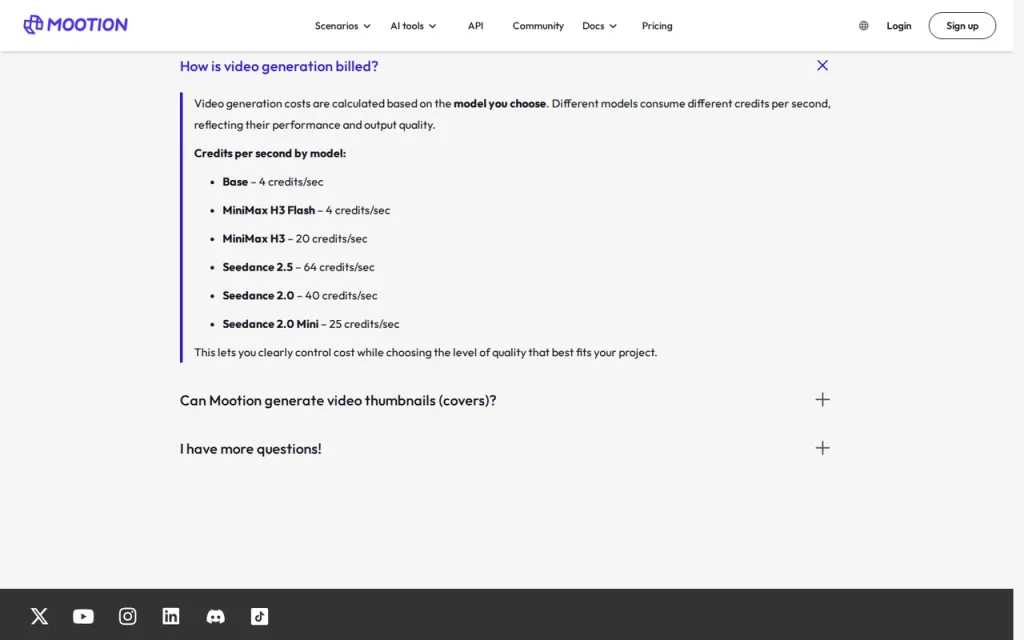The width and height of the screenshot is (1024, 640).
Task: Click the 'Base – 4 credits/sec' line
Action: 272,182
